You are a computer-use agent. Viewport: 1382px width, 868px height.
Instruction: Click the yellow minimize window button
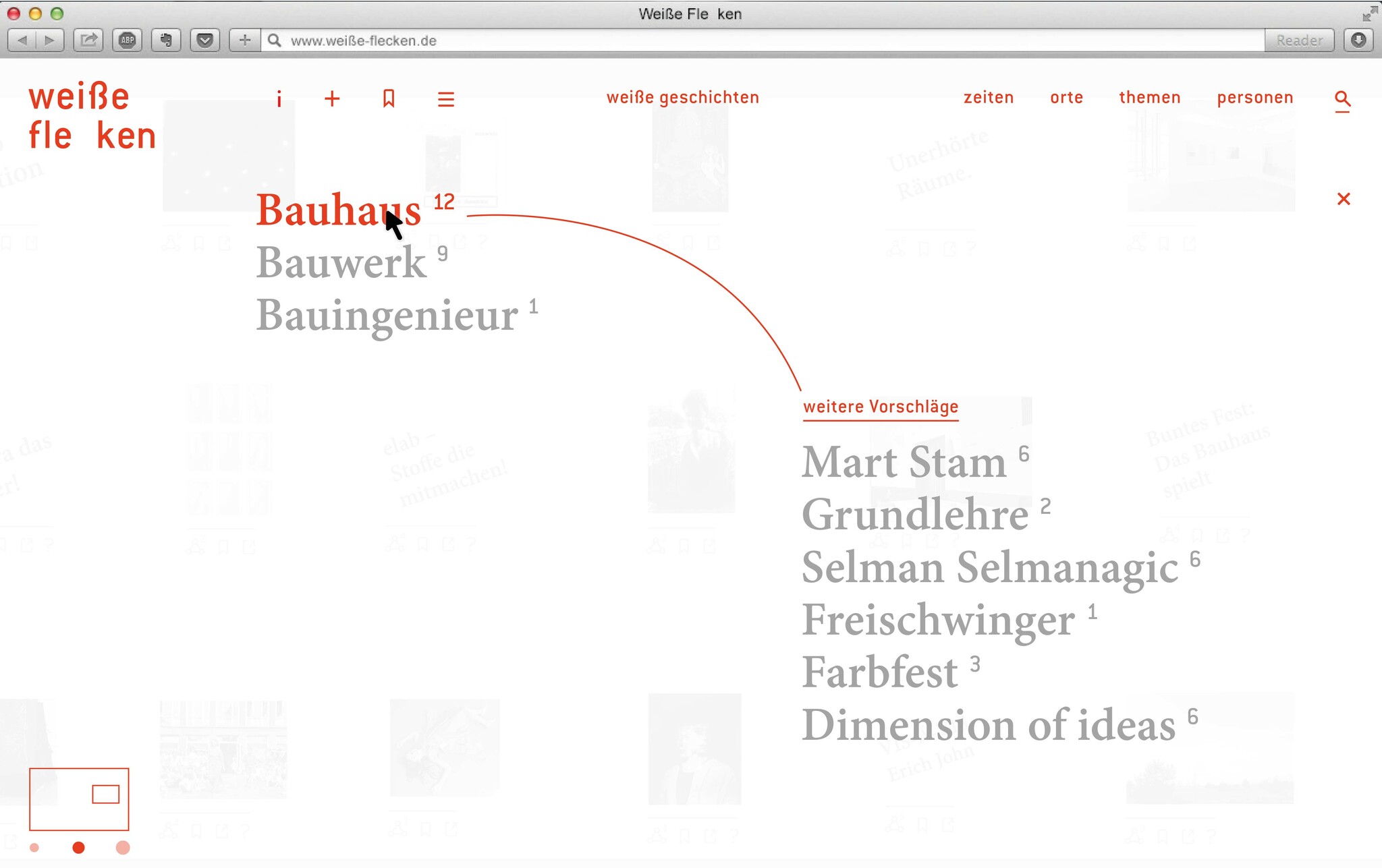point(35,13)
